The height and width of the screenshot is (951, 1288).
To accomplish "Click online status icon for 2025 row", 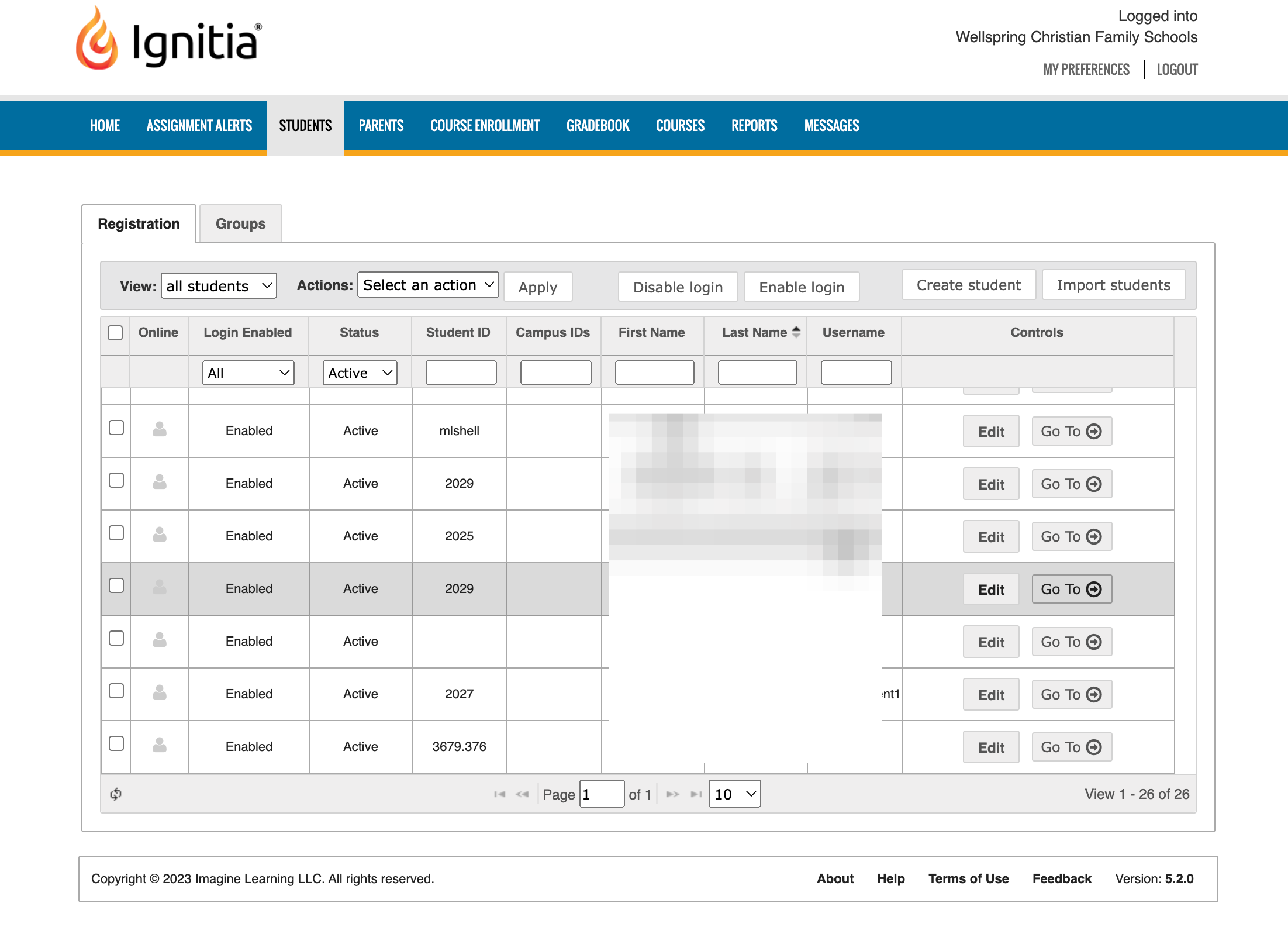I will tap(160, 535).
